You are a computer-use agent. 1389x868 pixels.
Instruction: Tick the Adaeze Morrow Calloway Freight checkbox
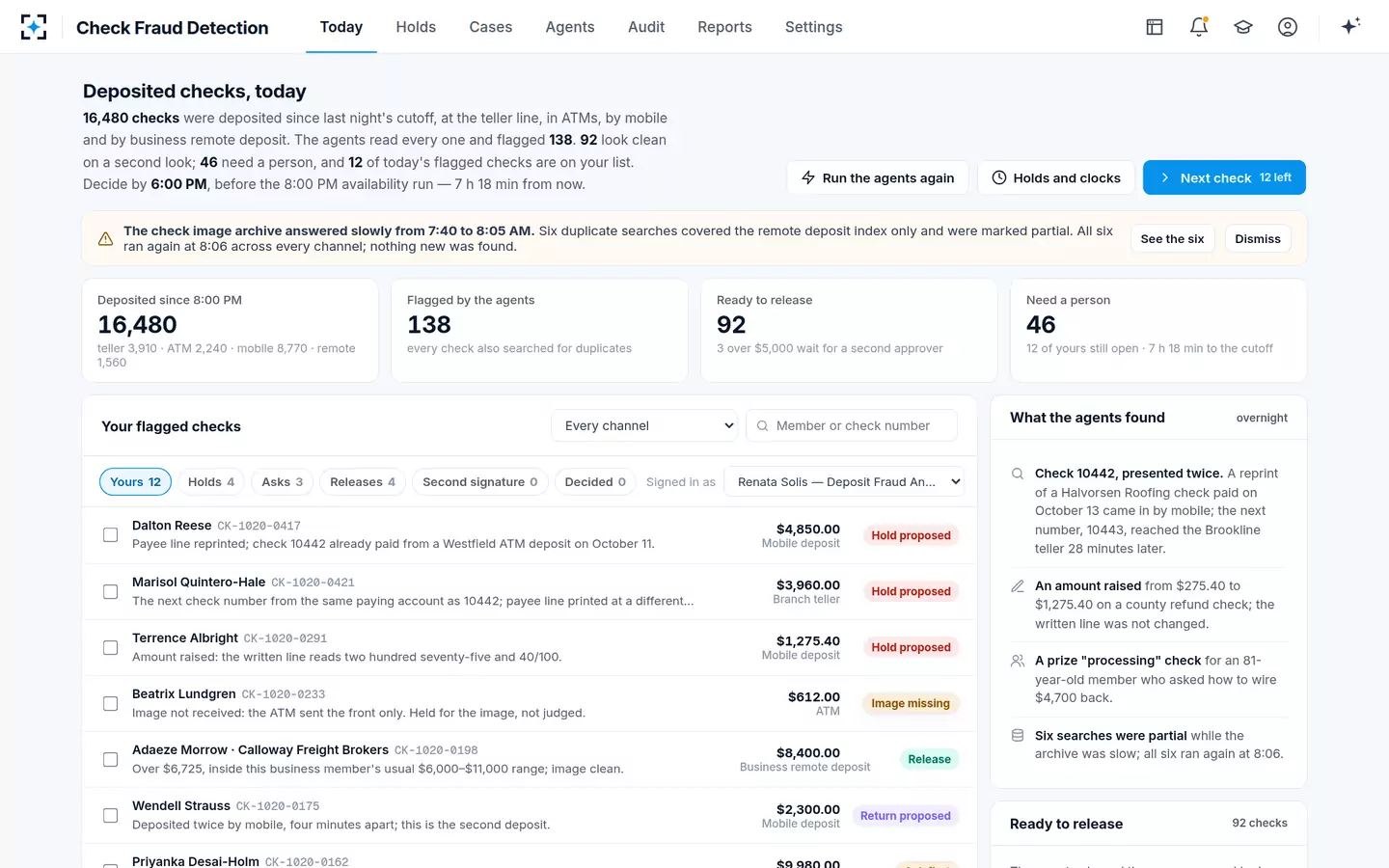pyautogui.click(x=111, y=759)
